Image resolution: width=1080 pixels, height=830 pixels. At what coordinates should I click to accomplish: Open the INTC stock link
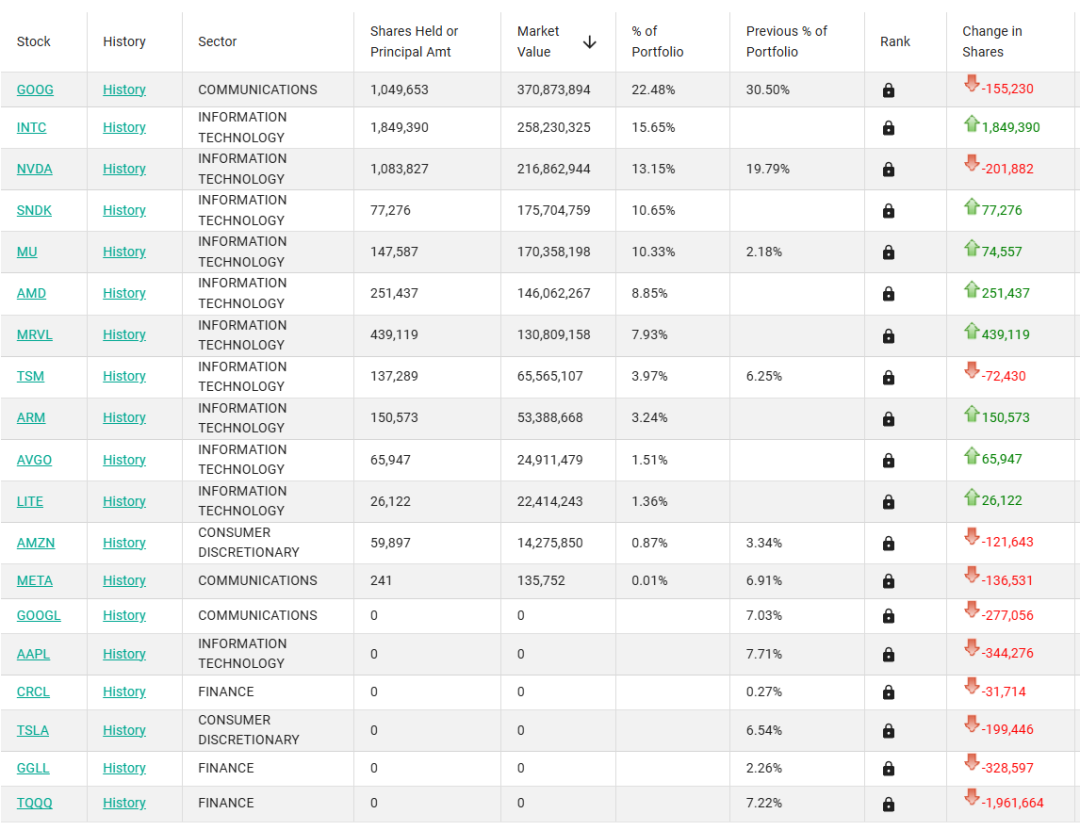tap(32, 127)
